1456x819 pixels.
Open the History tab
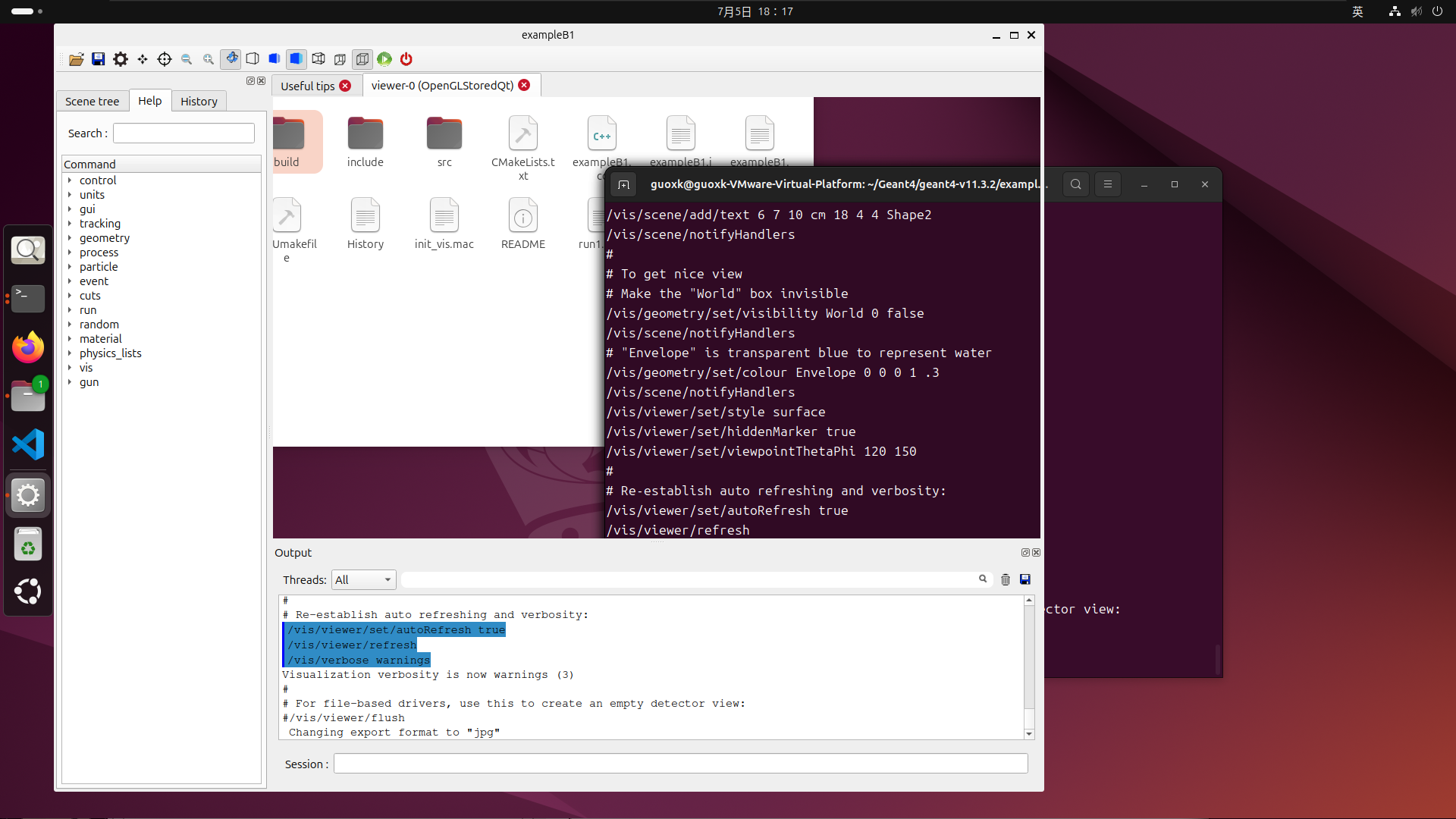click(x=199, y=102)
